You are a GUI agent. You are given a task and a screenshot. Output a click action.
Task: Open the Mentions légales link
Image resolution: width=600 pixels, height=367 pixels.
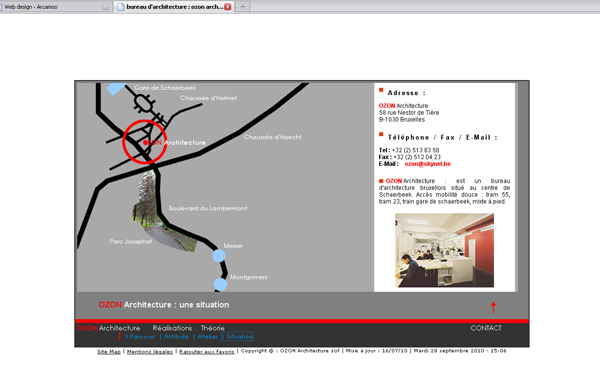[x=150, y=351]
